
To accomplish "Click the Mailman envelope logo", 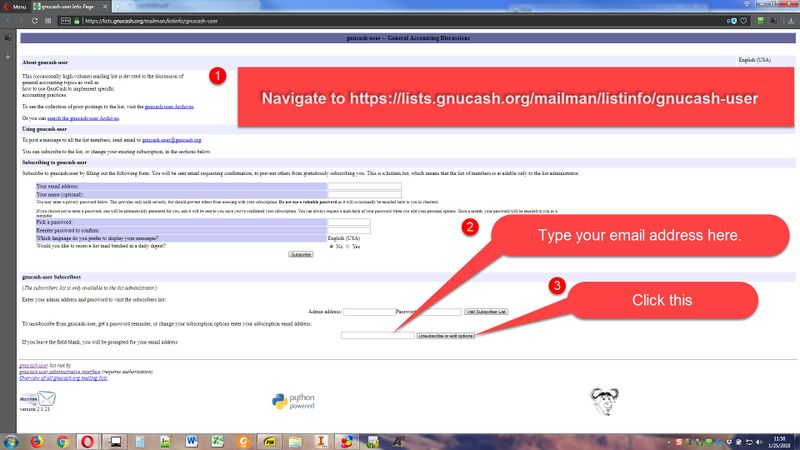I will (38, 398).
